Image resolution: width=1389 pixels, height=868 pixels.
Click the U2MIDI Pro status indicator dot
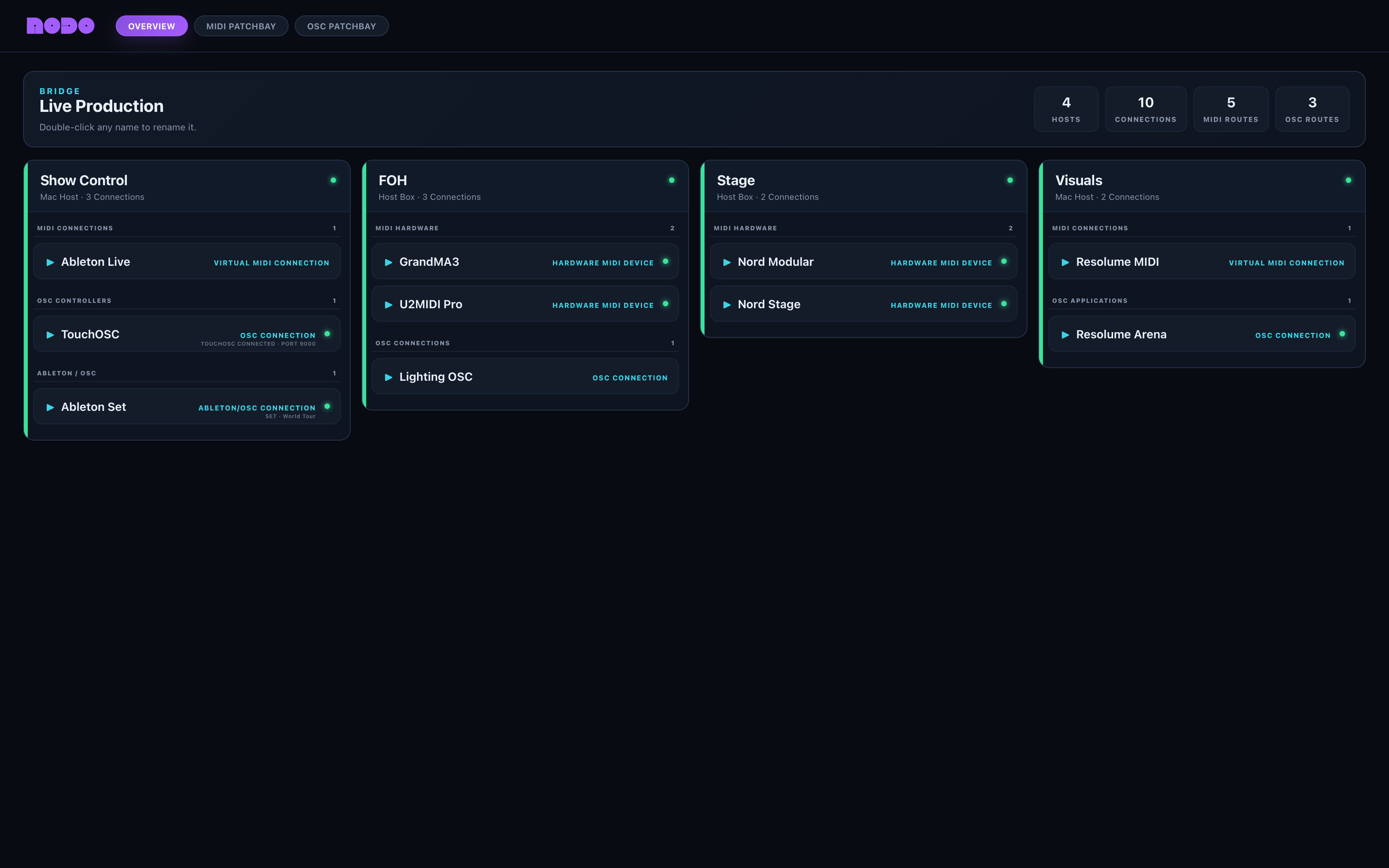[666, 304]
